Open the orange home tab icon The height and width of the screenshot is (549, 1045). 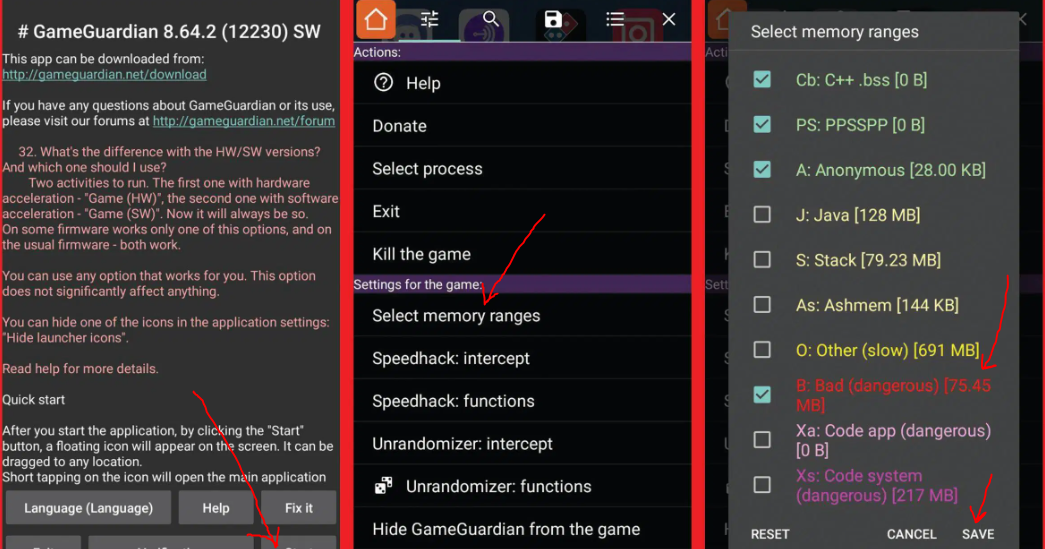pos(375,19)
